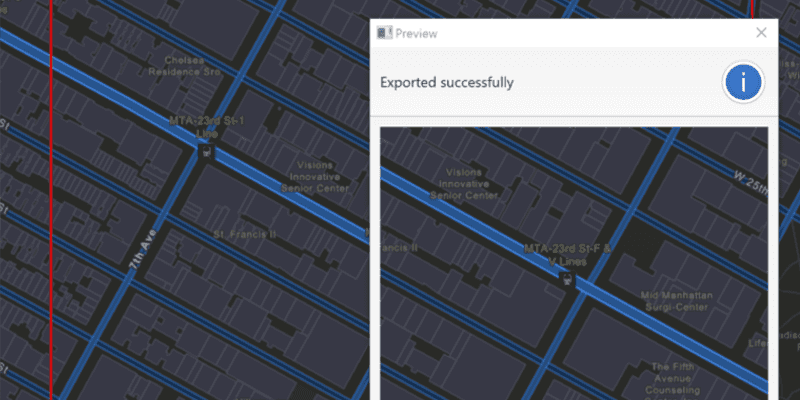Click the MTA-23rd St-1 Line label text
The width and height of the screenshot is (800, 400).
click(x=207, y=128)
